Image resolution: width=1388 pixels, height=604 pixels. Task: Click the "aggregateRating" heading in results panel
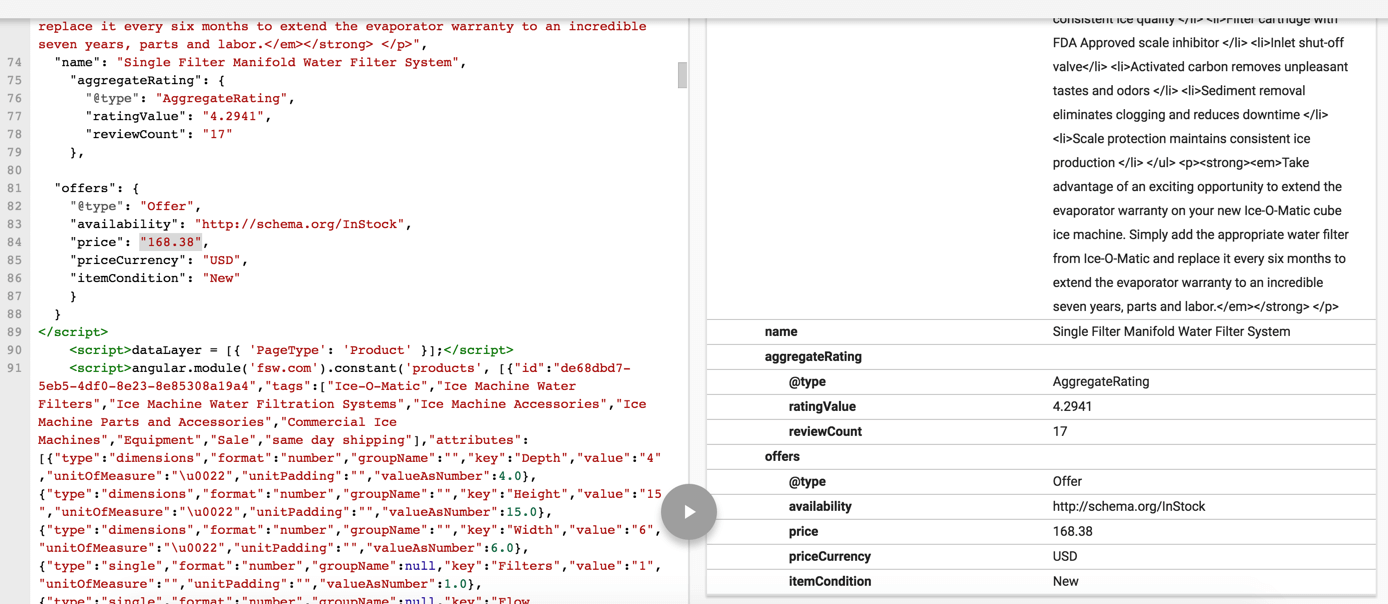click(x=813, y=357)
